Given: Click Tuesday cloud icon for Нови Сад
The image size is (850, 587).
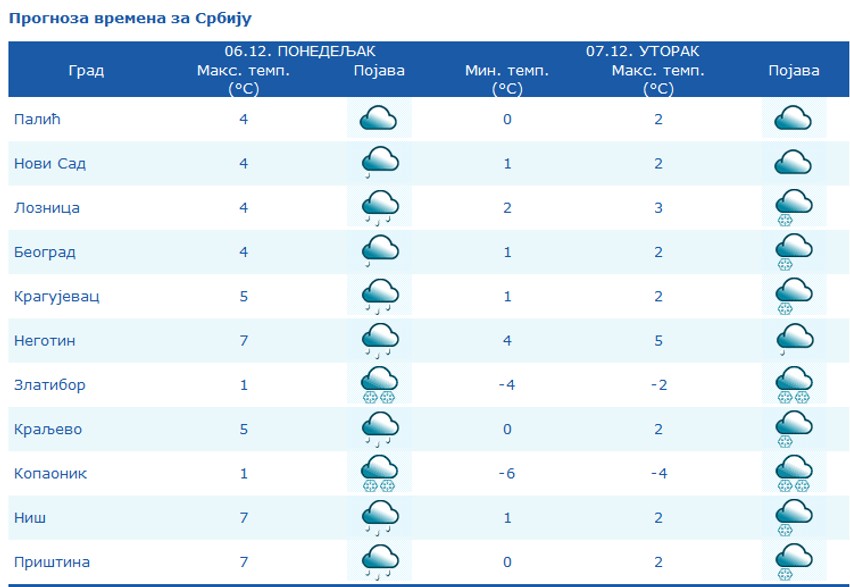Looking at the screenshot, I should coord(792,162).
